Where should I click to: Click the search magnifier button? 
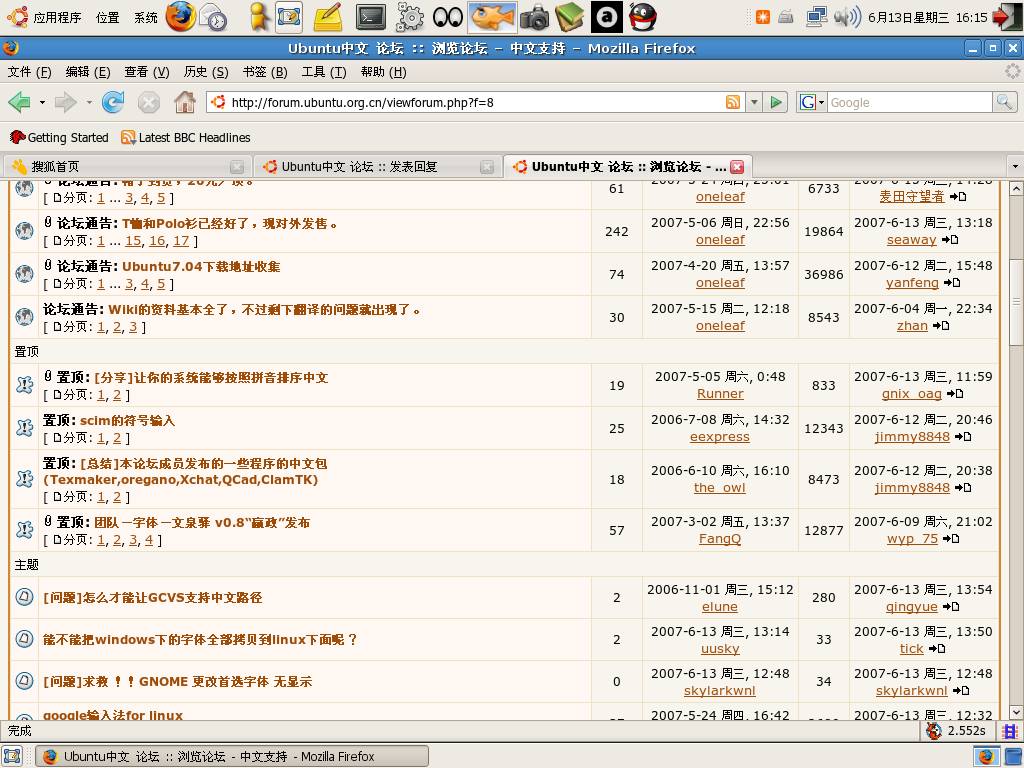coord(1004,102)
